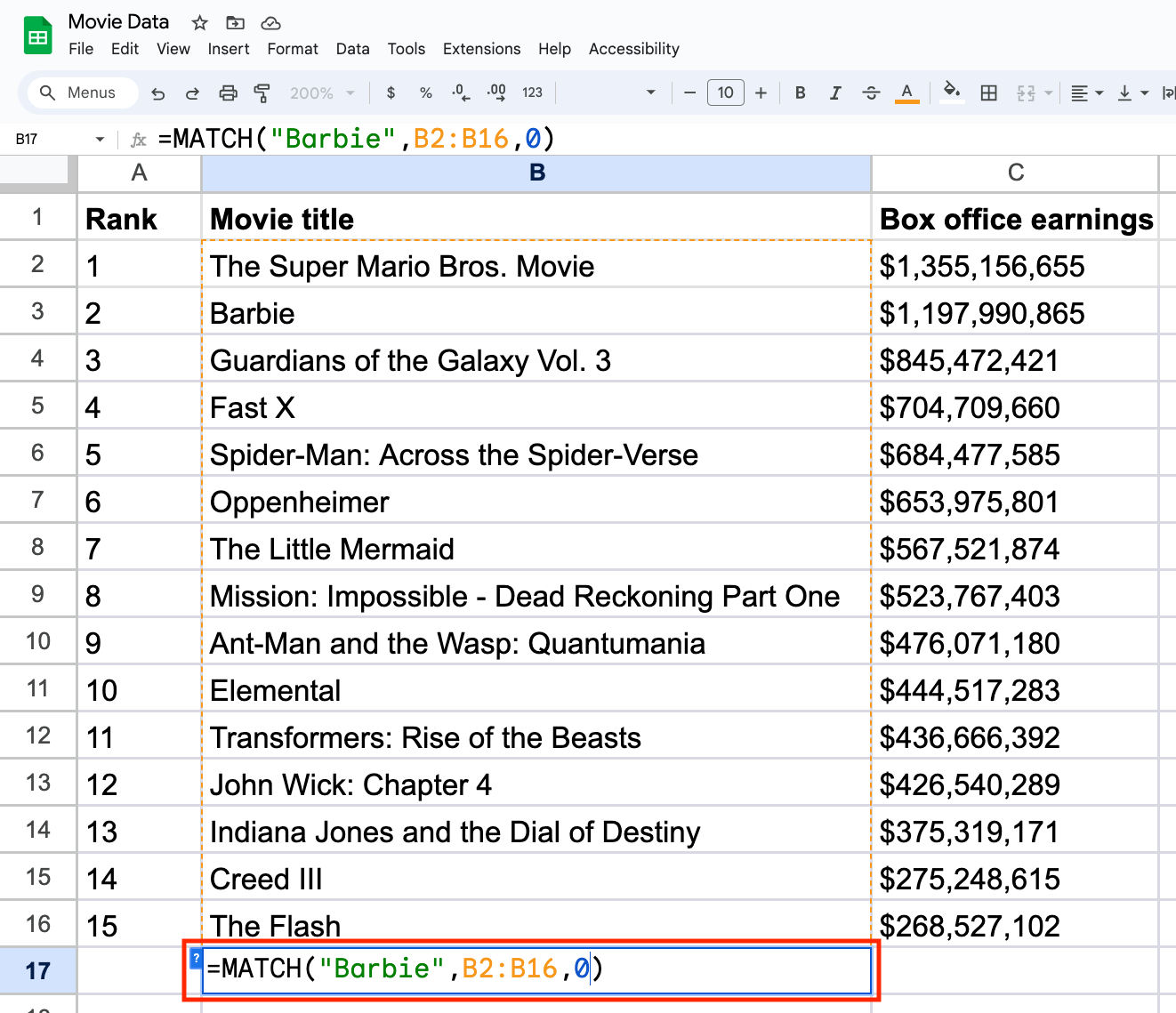The width and height of the screenshot is (1176, 1013).
Task: Select the Paint format tool
Action: click(262, 92)
